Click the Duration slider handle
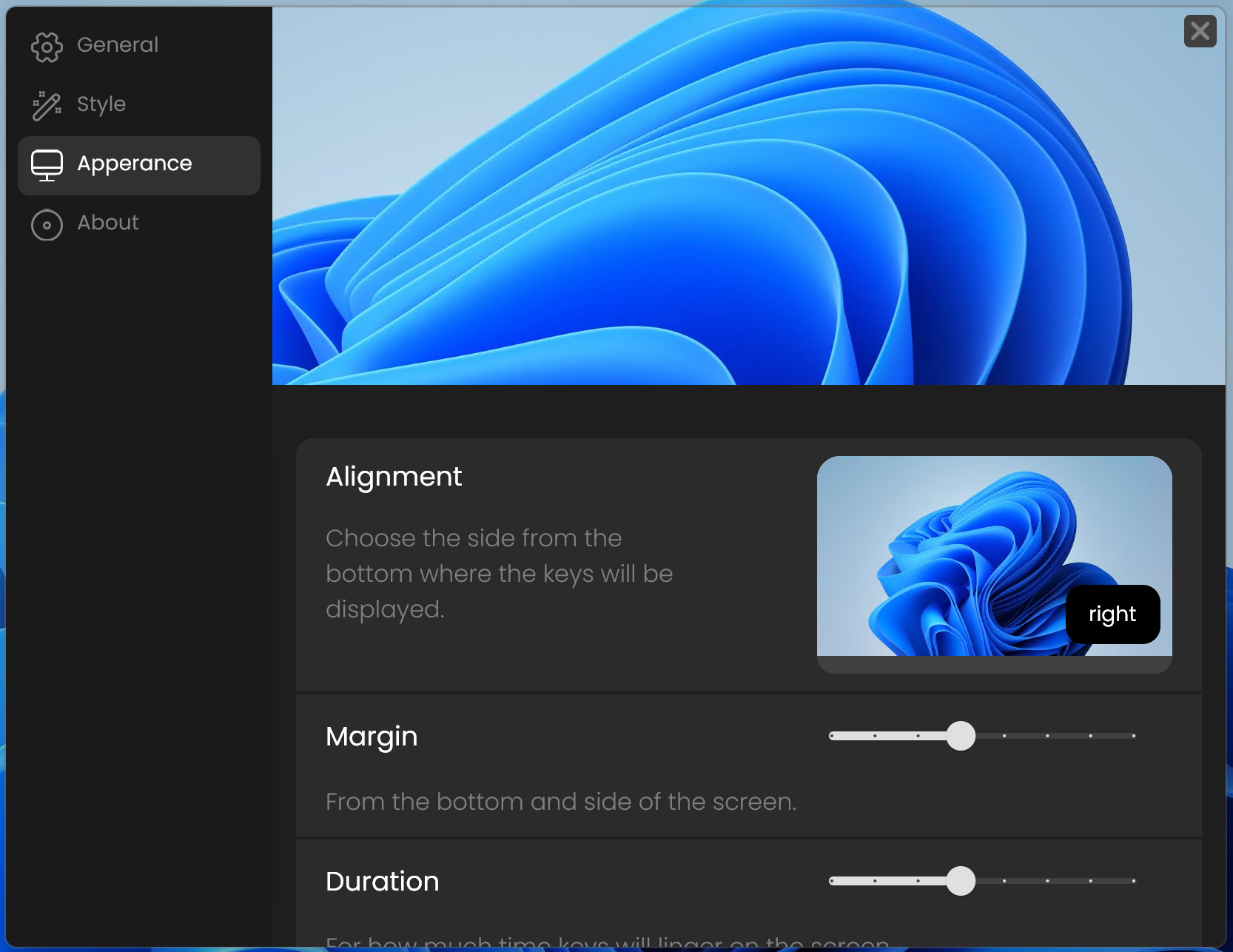The height and width of the screenshot is (952, 1233). pyautogui.click(x=961, y=881)
